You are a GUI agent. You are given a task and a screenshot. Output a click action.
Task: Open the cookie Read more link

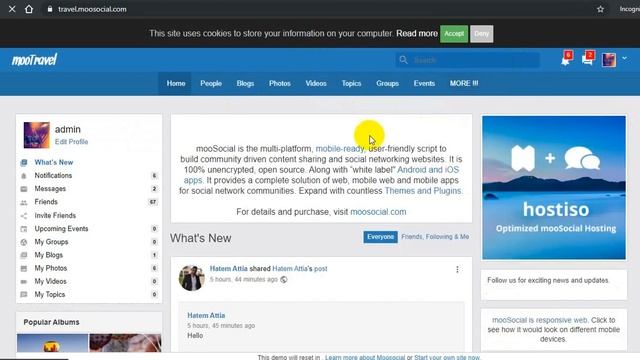(x=417, y=33)
